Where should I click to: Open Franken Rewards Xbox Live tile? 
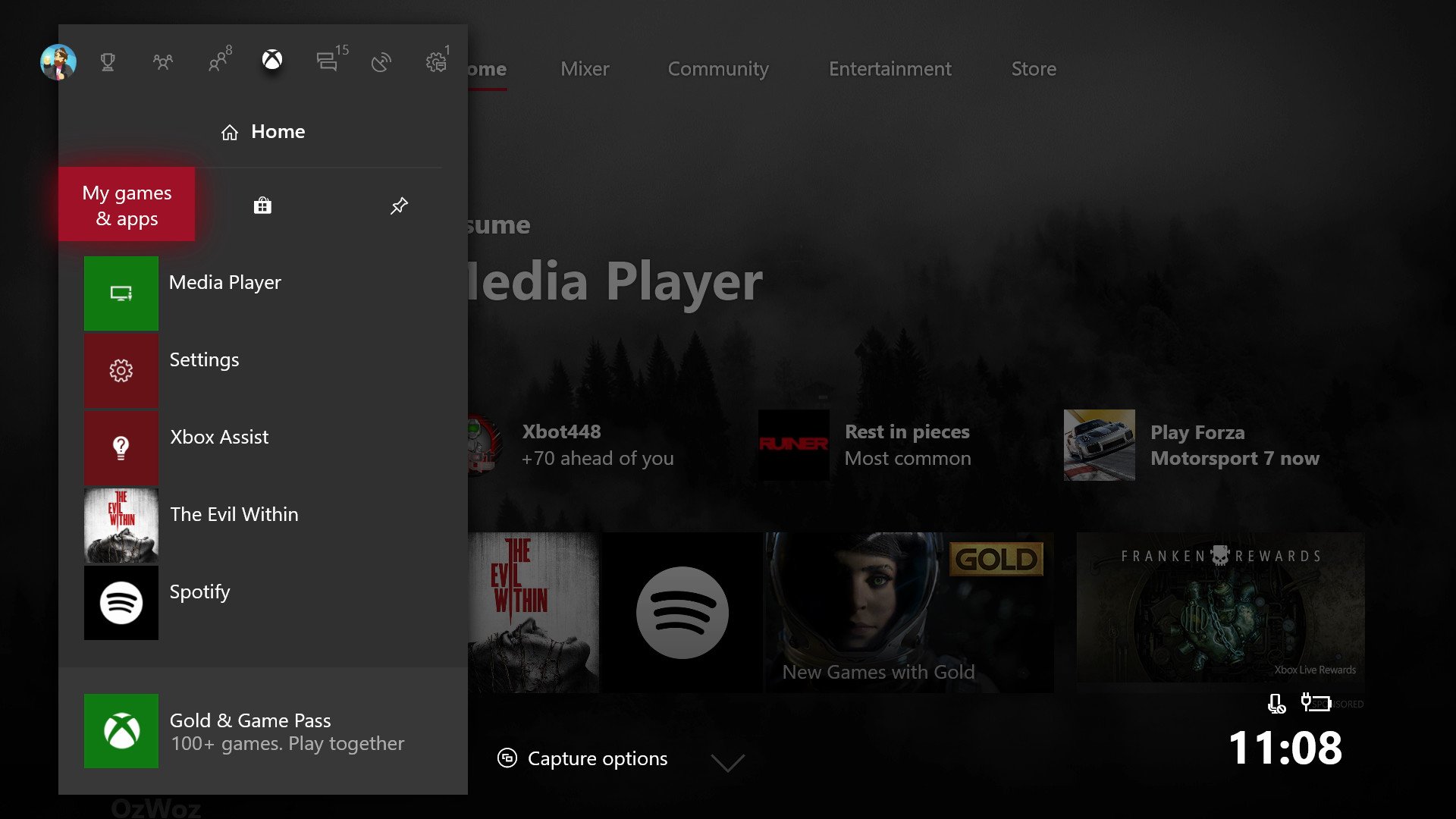tap(1221, 613)
